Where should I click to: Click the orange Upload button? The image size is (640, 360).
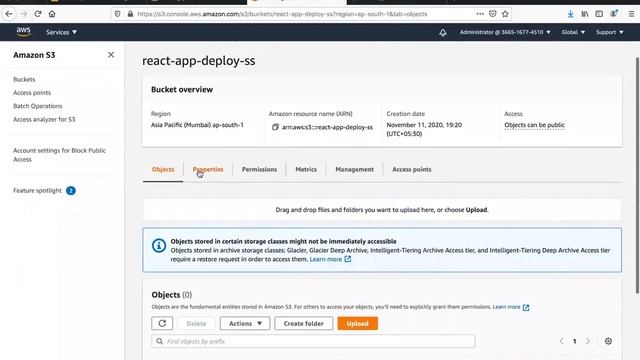tap(358, 323)
